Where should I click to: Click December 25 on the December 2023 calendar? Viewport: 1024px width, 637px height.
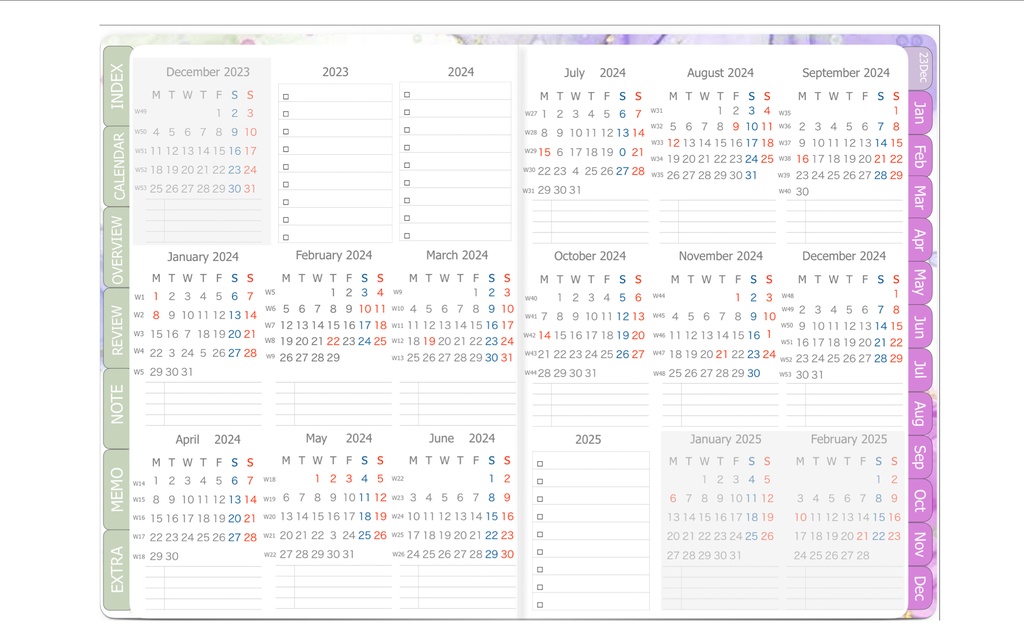coord(155,186)
